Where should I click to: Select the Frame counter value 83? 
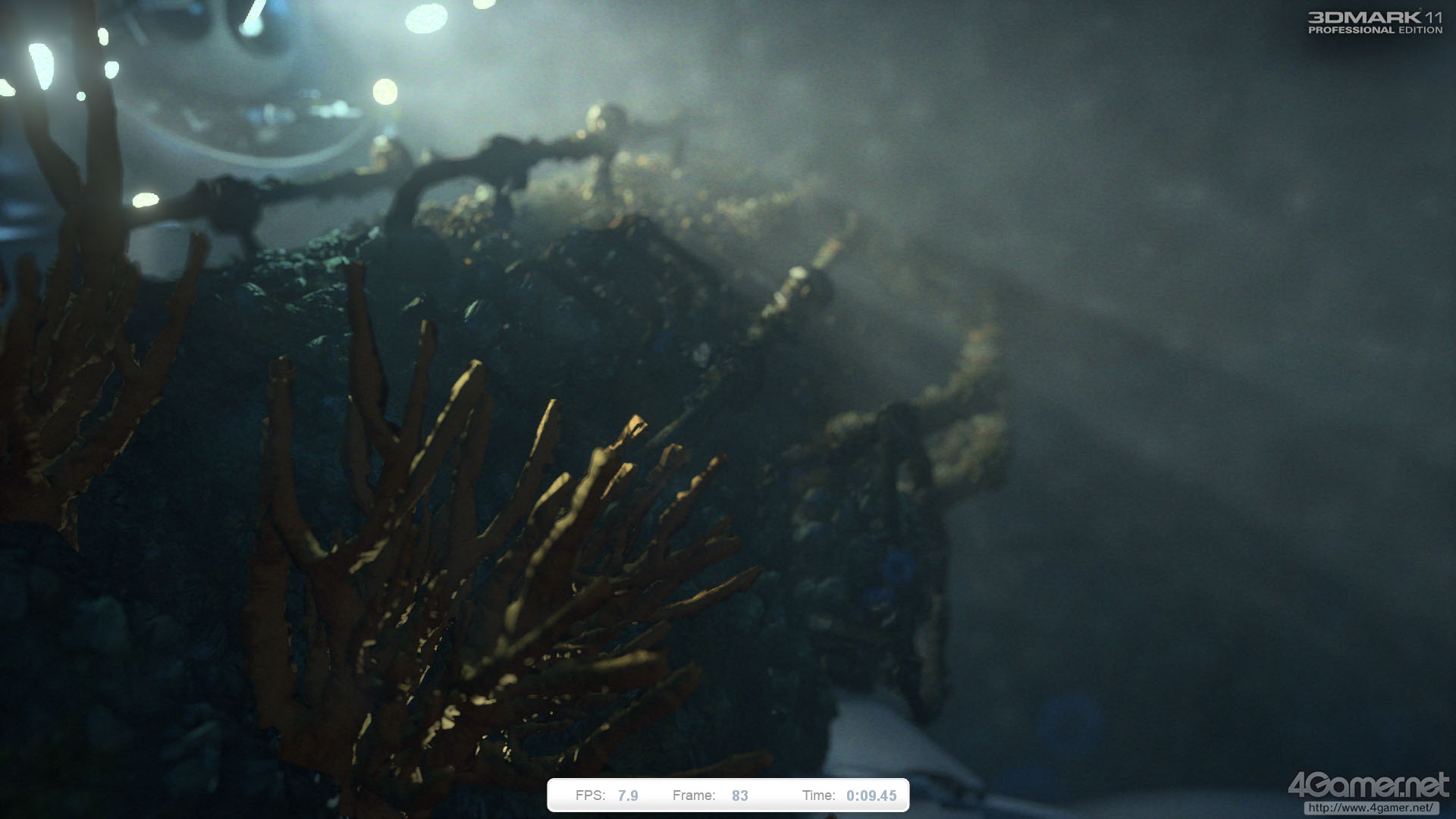pos(740,795)
